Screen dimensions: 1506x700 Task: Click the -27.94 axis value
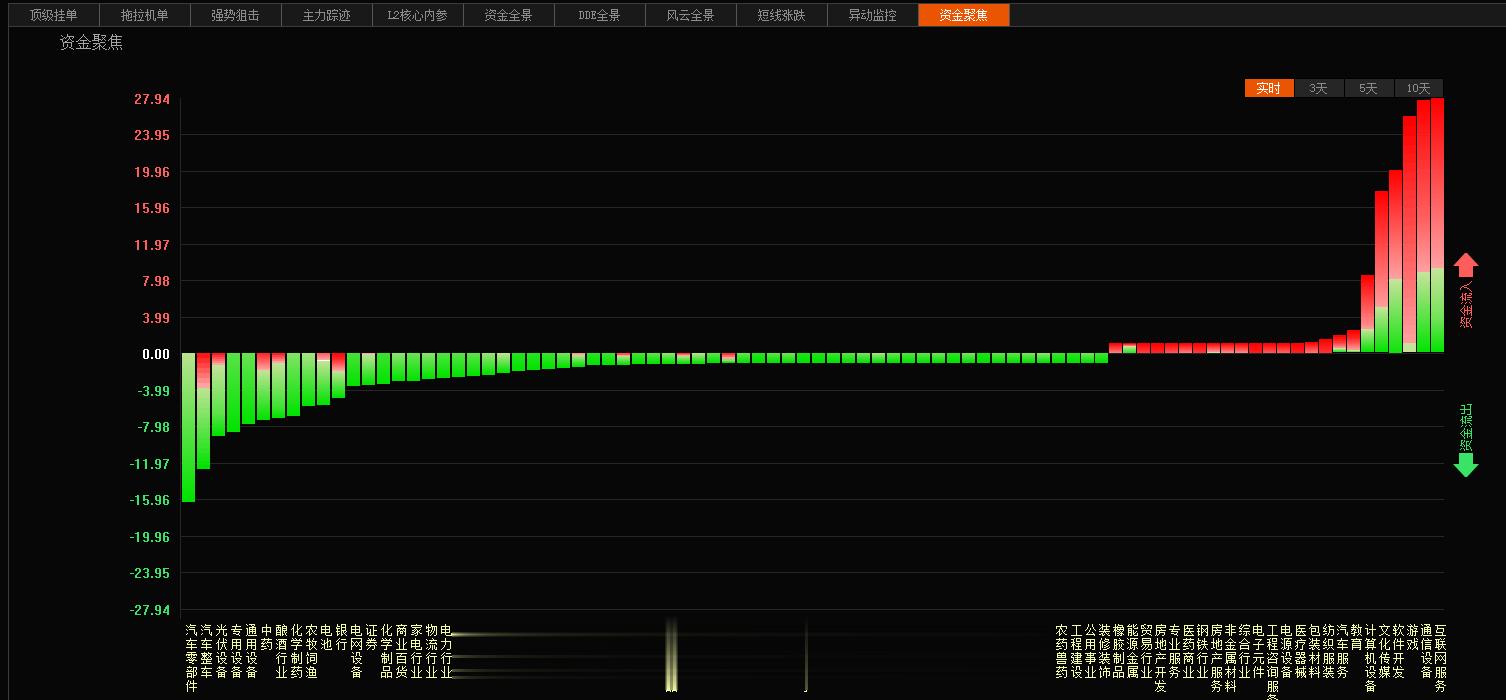(150, 610)
